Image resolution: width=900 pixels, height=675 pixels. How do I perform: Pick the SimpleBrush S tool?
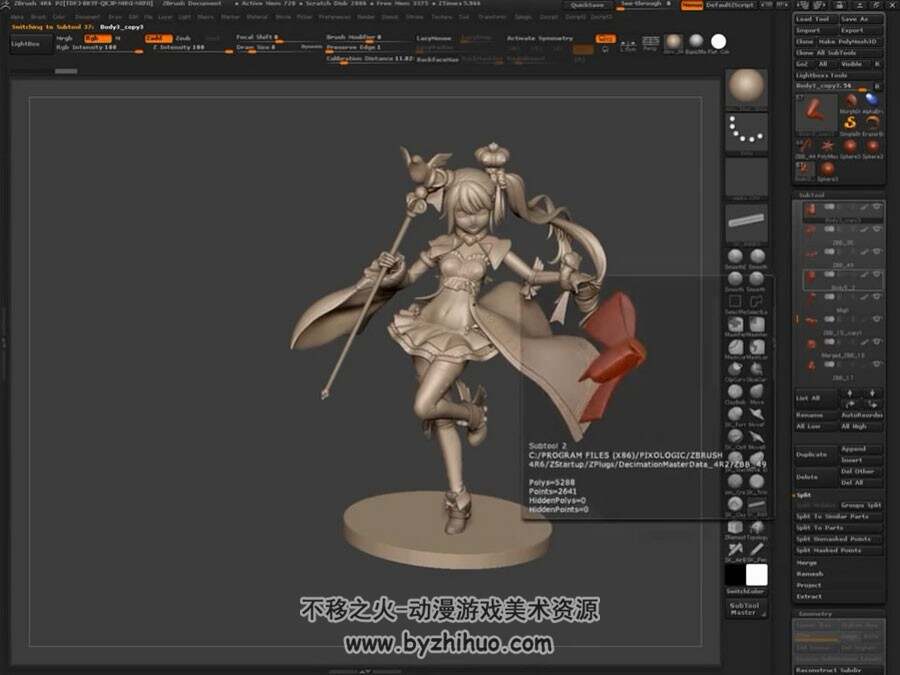(x=850, y=122)
